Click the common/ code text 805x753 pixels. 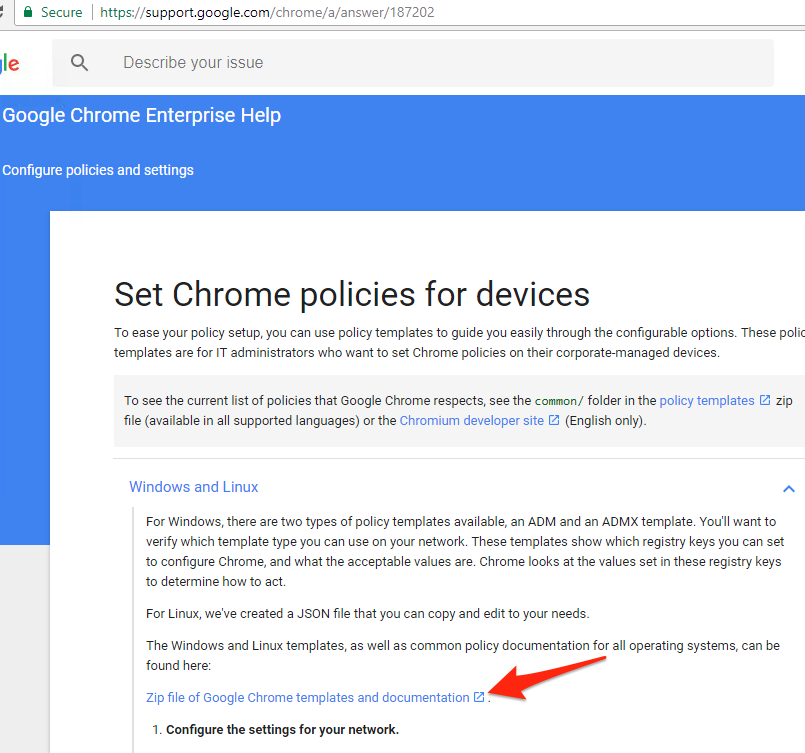coord(559,401)
